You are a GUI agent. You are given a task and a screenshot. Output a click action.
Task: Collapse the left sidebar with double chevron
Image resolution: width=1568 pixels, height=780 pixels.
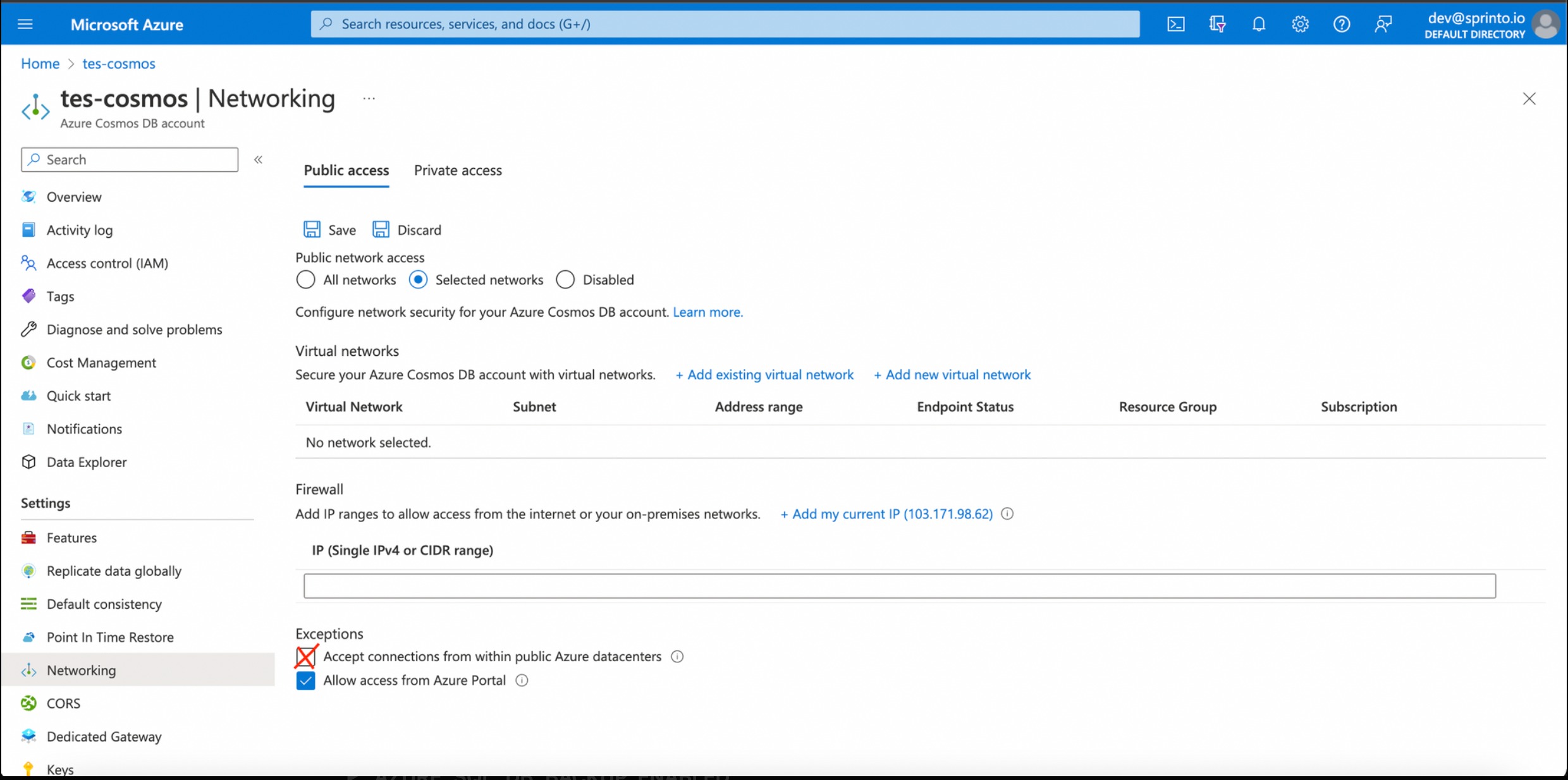coord(258,159)
